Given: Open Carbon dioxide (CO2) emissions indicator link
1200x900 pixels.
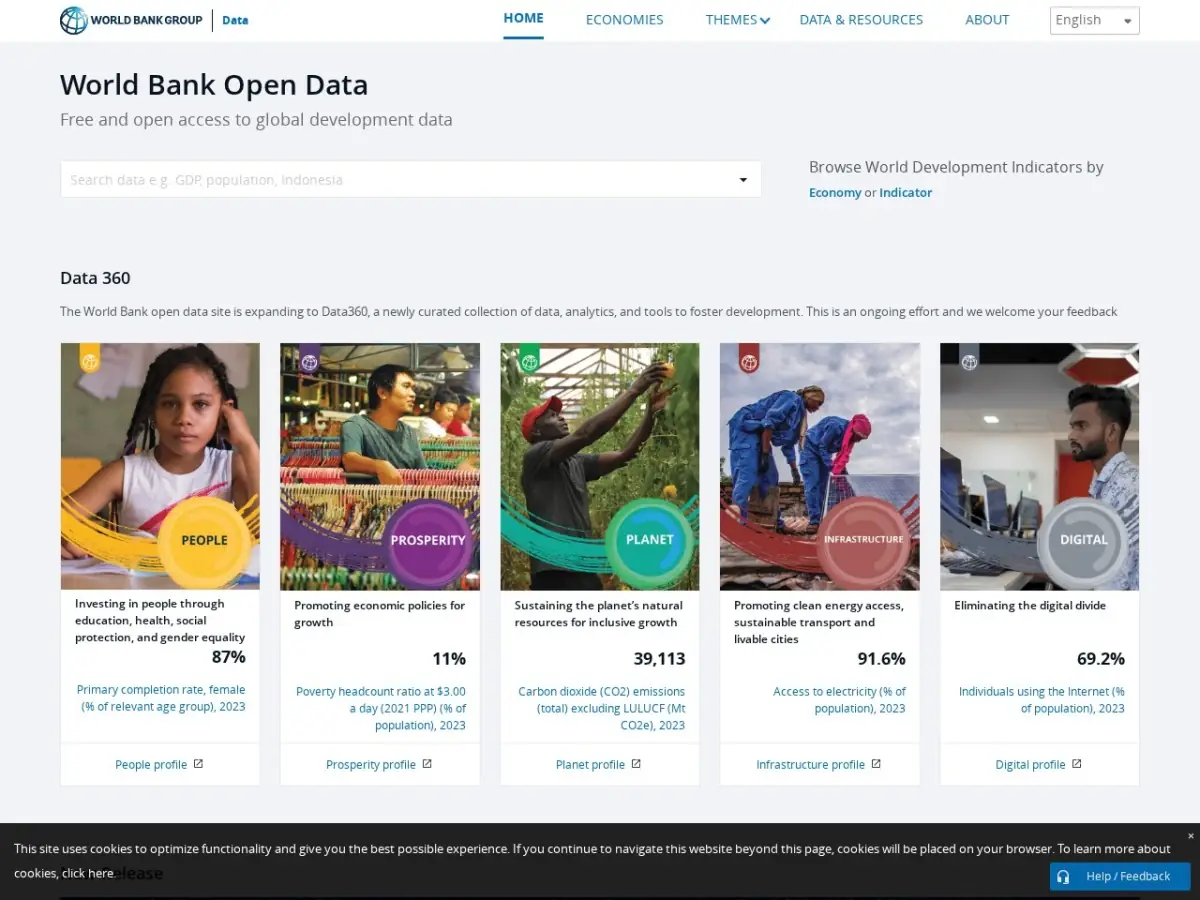Looking at the screenshot, I should point(601,708).
